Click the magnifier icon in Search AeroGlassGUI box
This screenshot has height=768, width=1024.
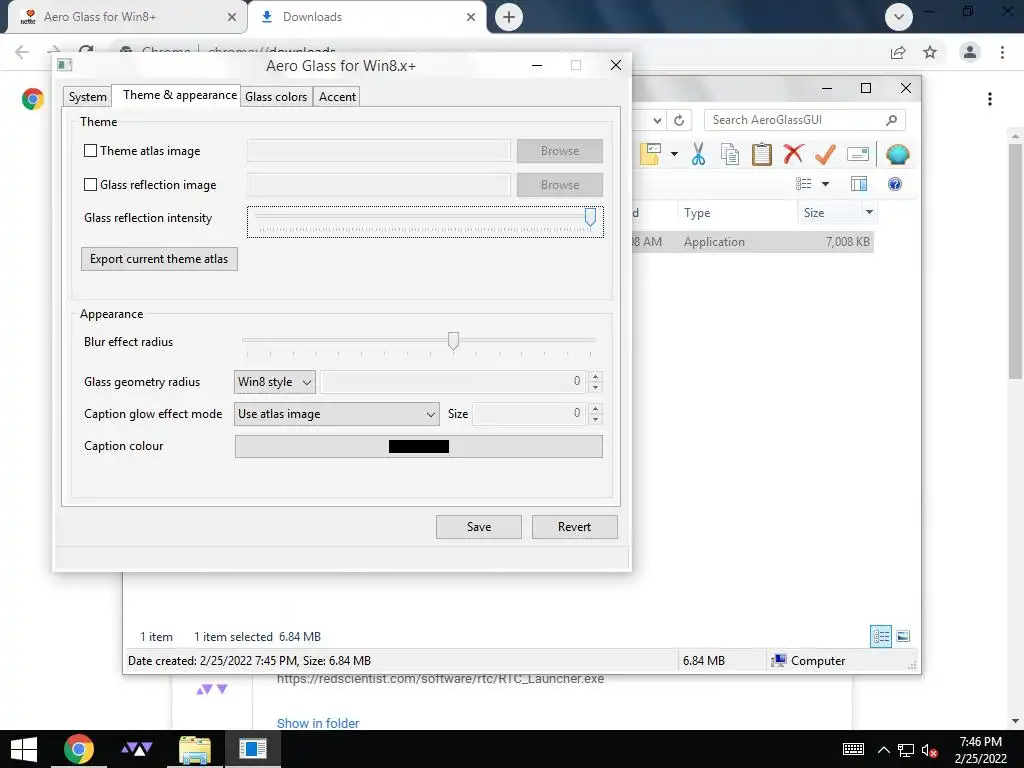tap(891, 120)
